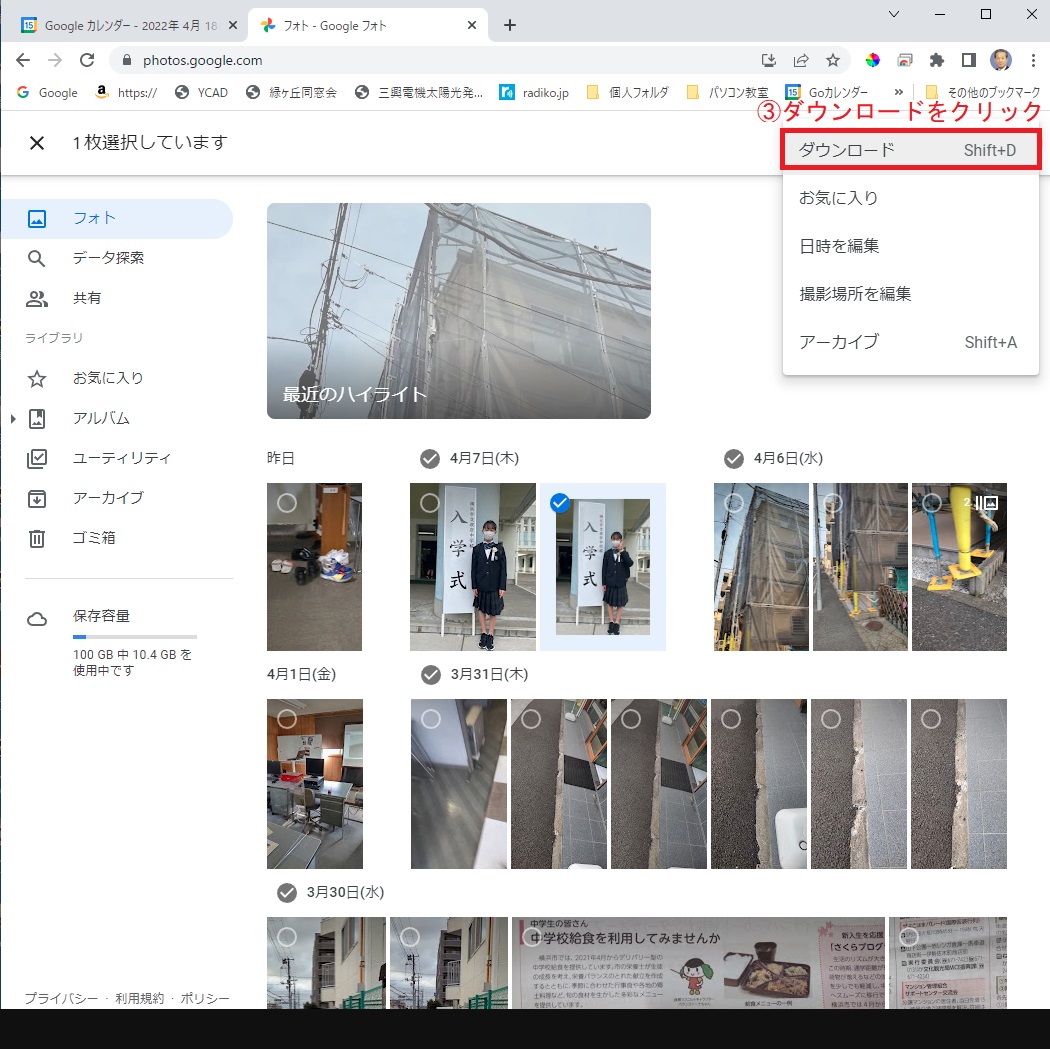Open the プライバシー link
This screenshot has height=1049, width=1050.
tap(61, 999)
